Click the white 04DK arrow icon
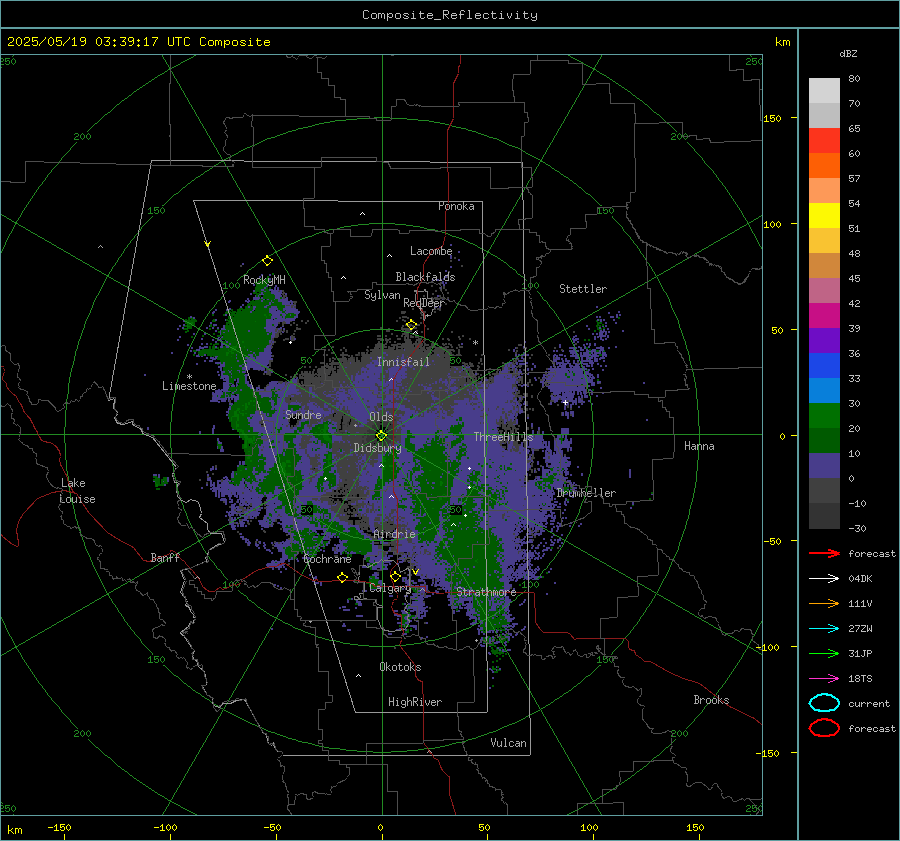 click(x=824, y=578)
